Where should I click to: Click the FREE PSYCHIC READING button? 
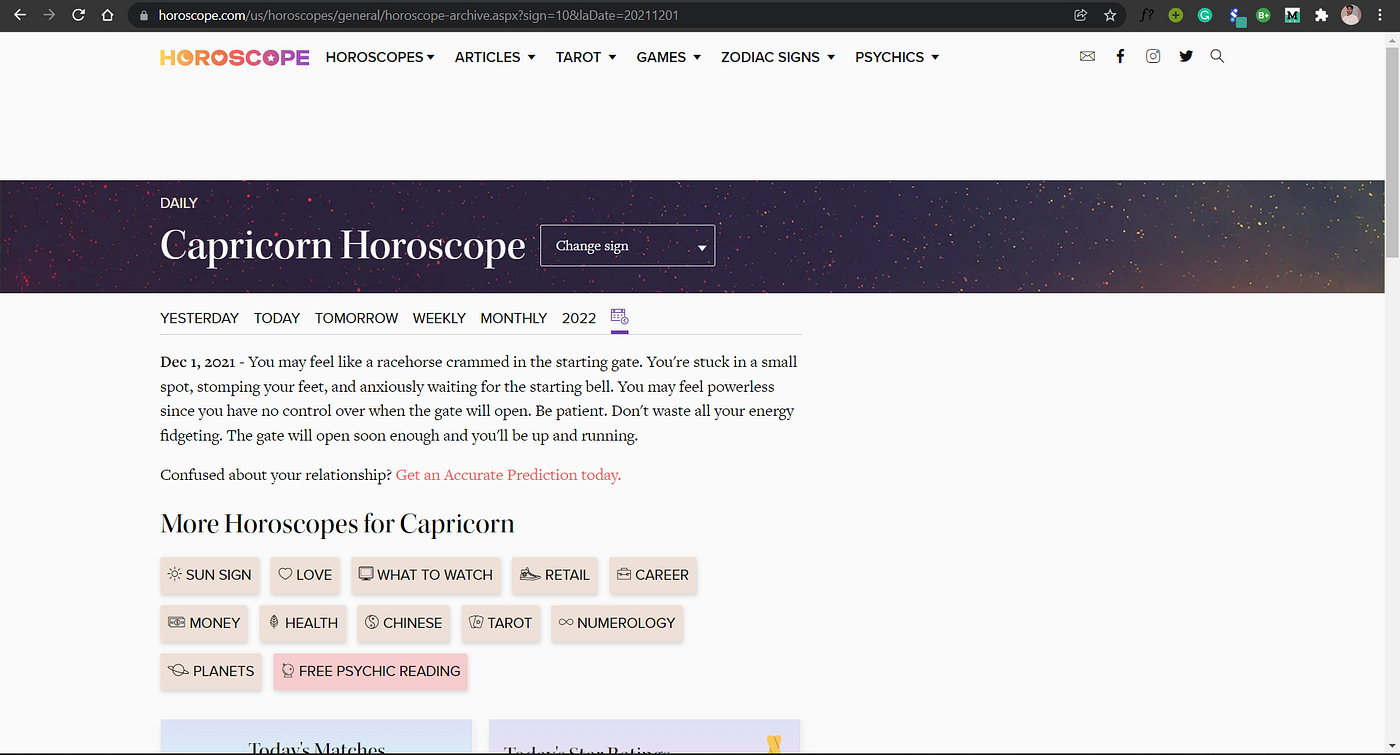[370, 671]
